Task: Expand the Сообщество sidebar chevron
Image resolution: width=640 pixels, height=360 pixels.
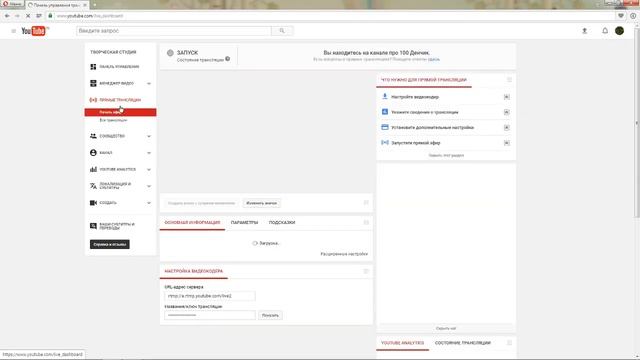Action: coord(149,136)
